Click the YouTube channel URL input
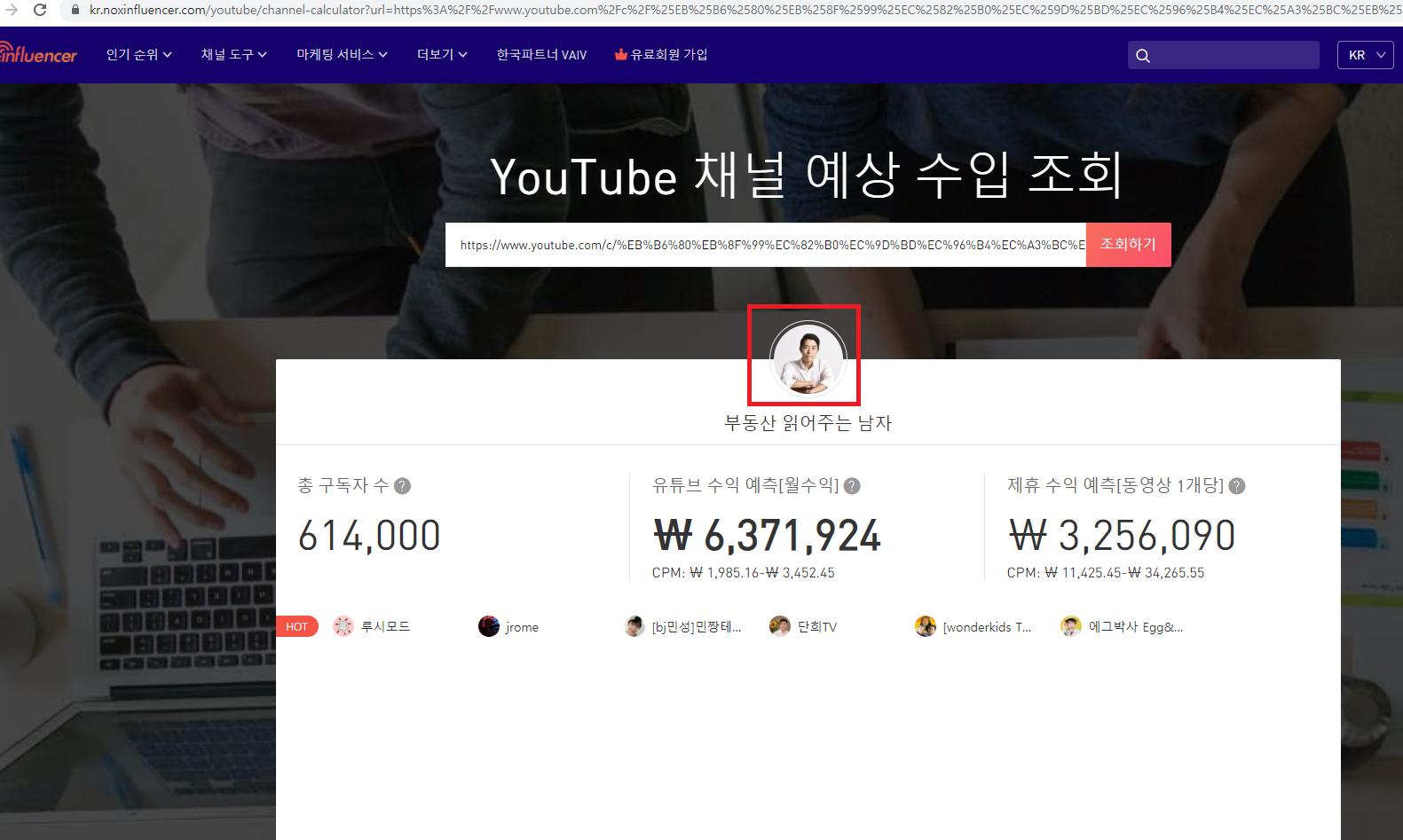 tap(766, 245)
